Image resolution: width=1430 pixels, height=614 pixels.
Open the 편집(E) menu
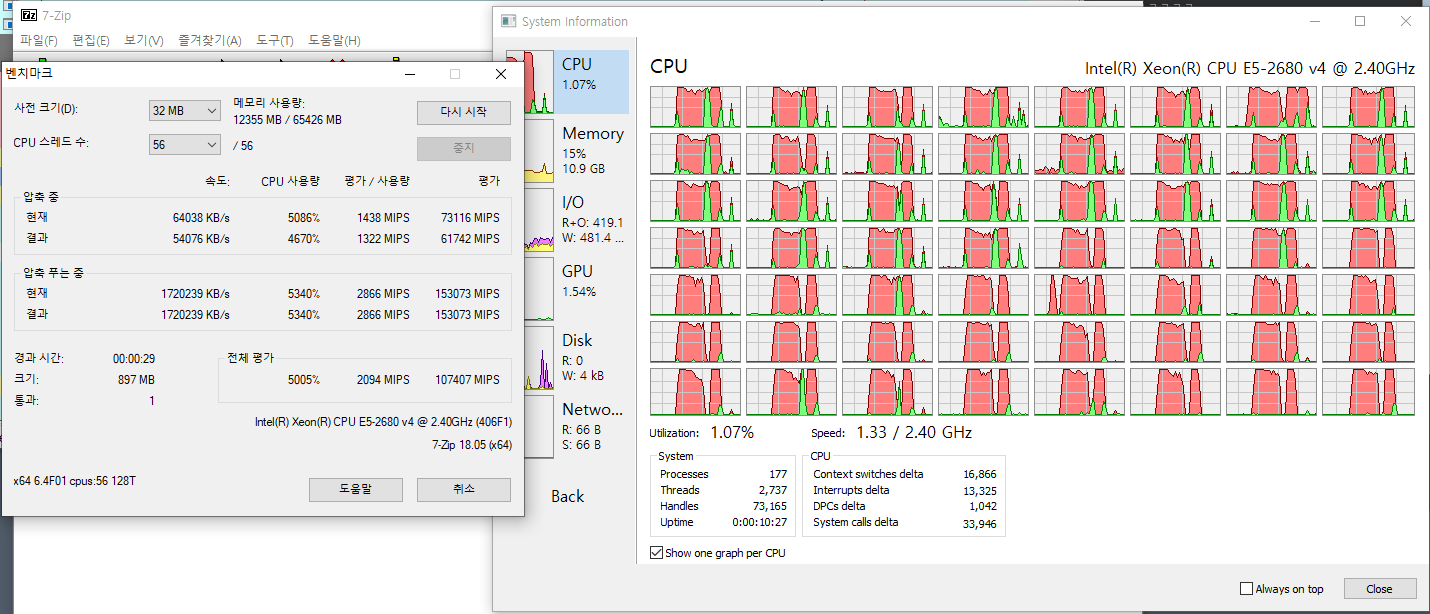click(x=91, y=41)
